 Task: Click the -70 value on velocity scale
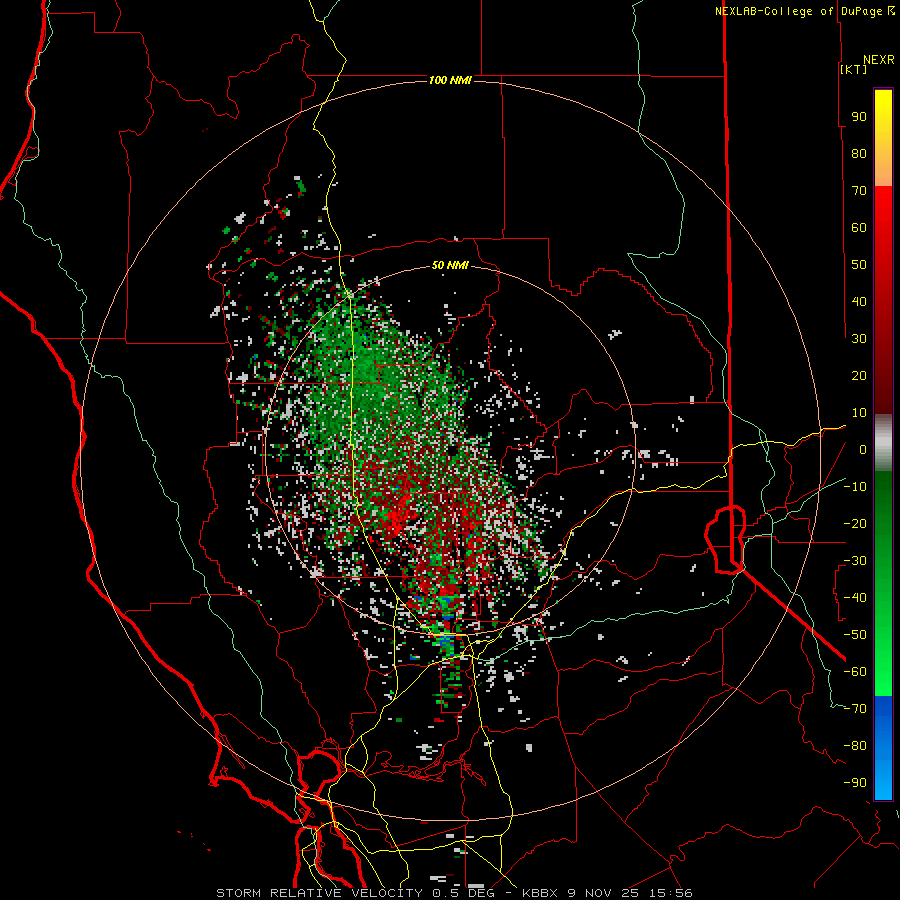[x=855, y=709]
